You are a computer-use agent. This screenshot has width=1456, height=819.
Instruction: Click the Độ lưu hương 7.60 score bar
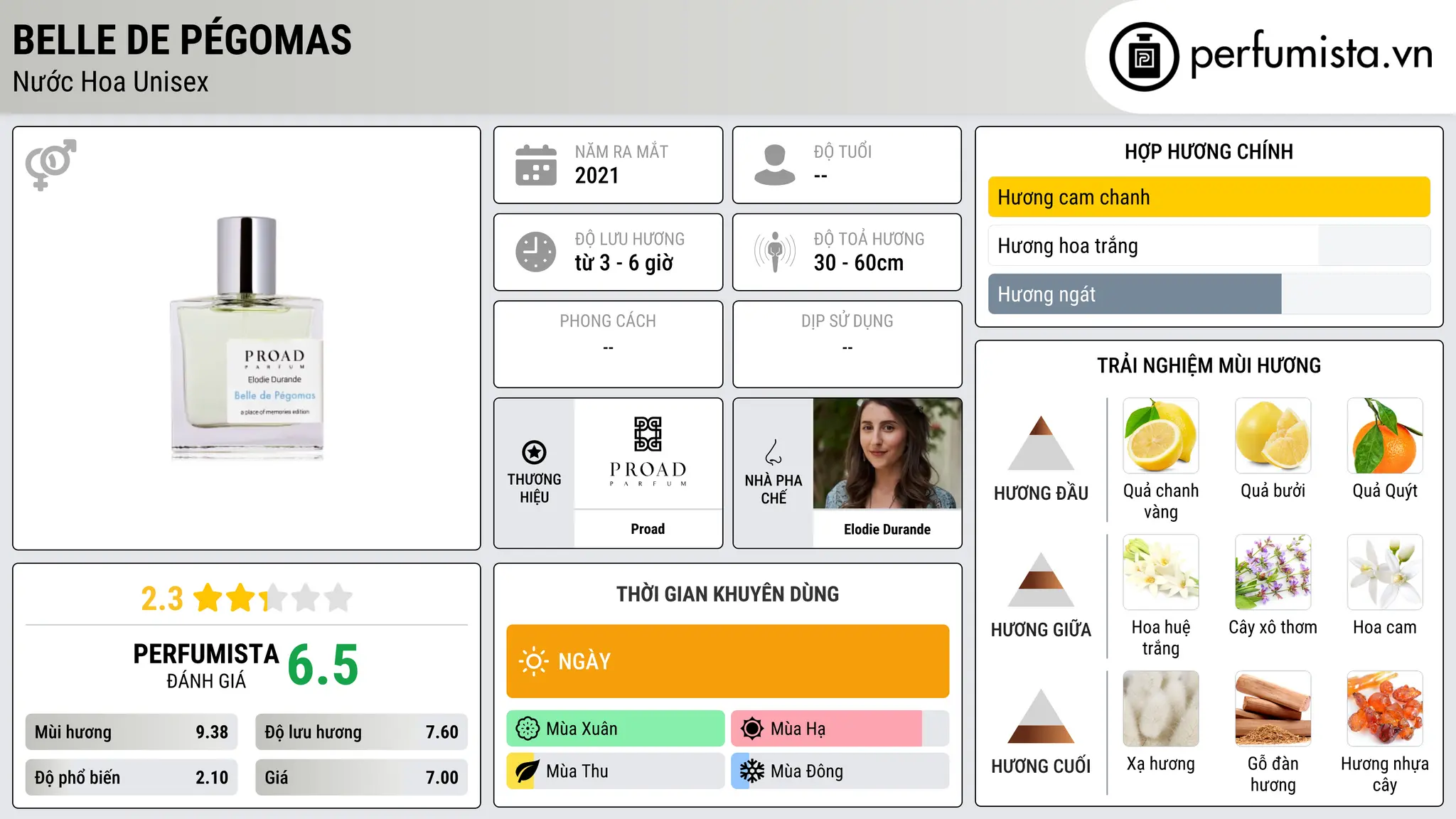[361, 732]
